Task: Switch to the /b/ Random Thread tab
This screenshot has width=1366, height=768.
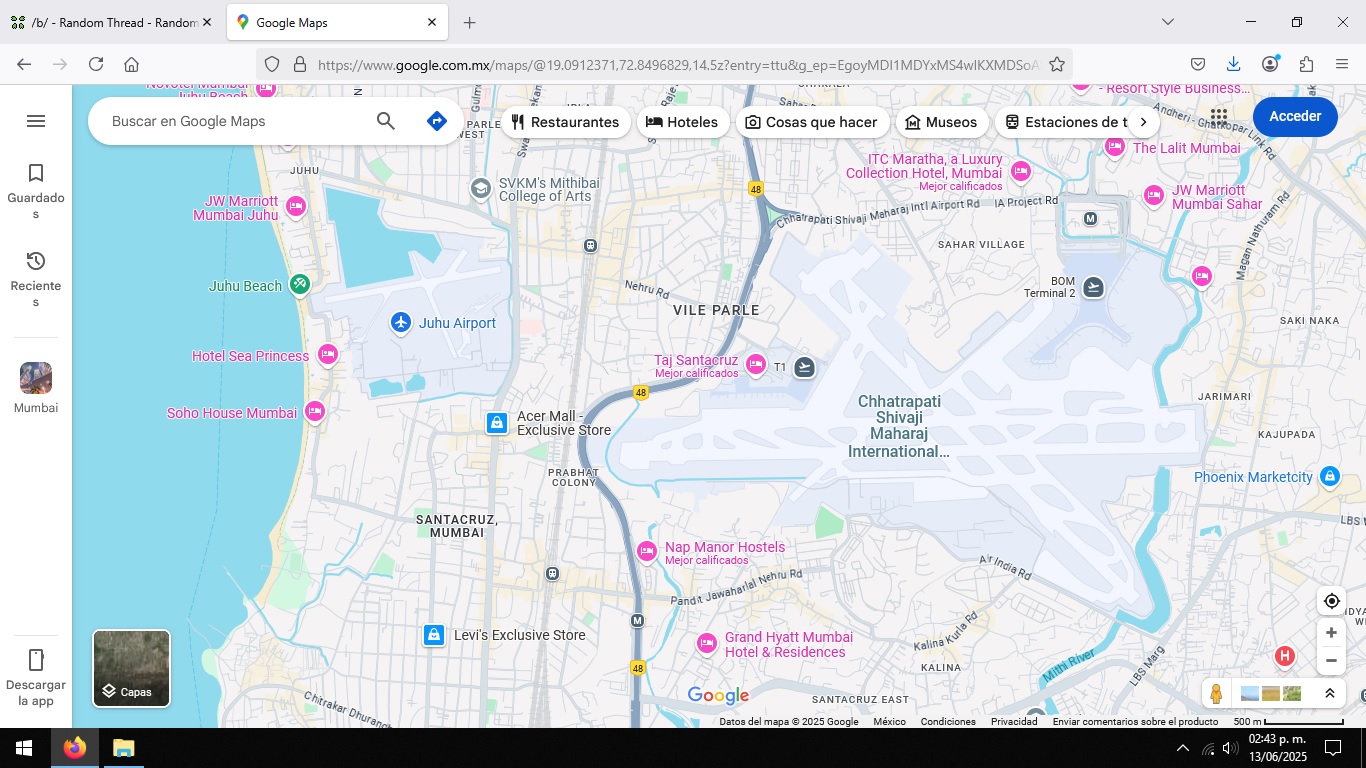Action: 112,22
